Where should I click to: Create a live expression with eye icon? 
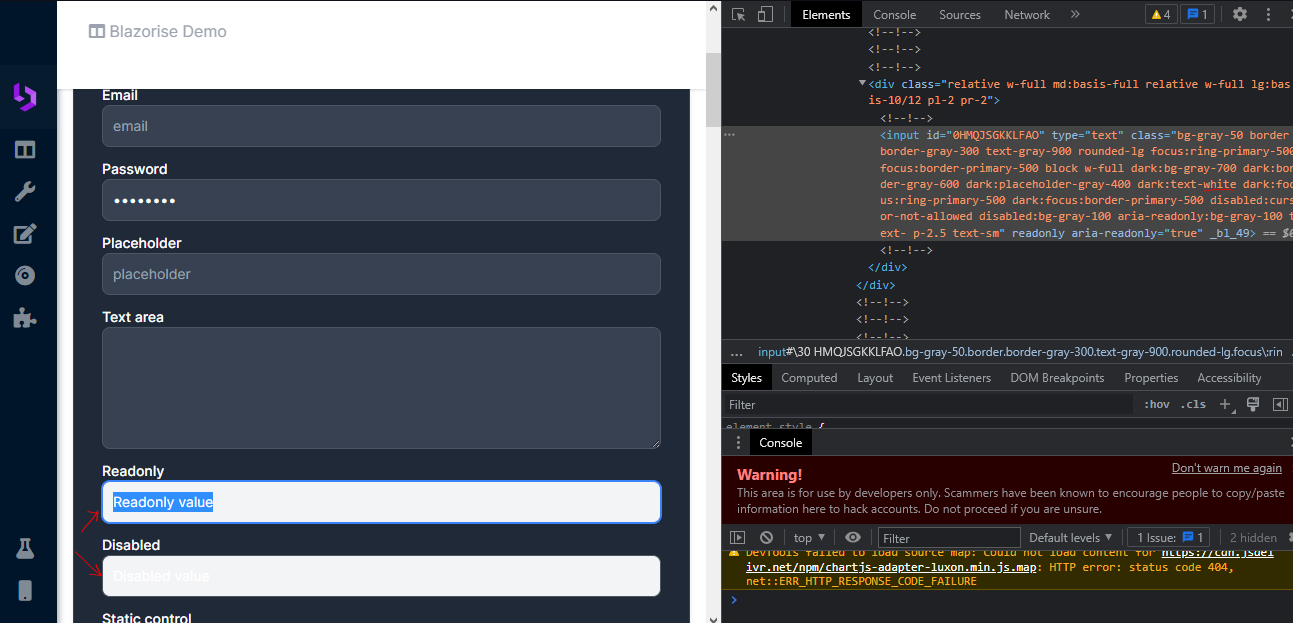point(853,537)
